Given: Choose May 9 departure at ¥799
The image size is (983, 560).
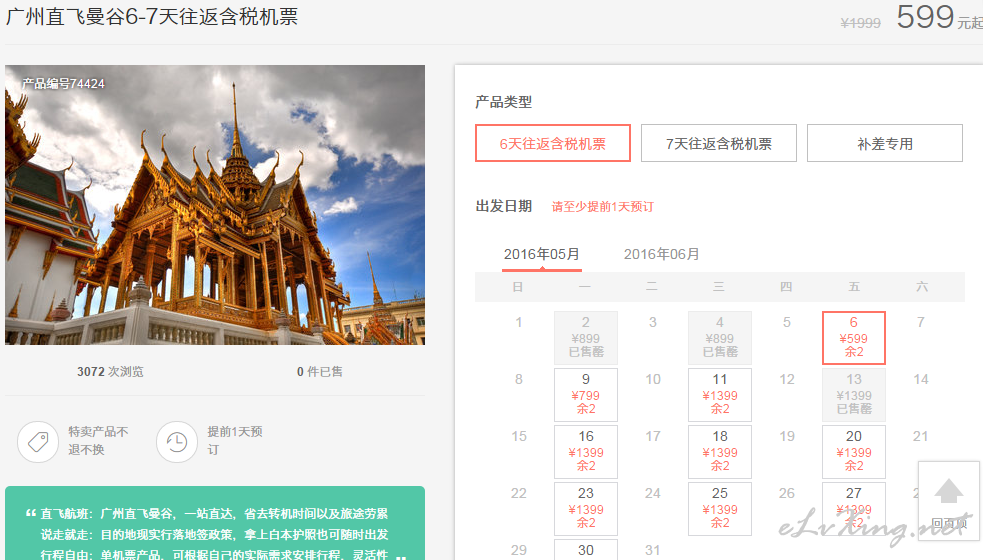Looking at the screenshot, I should click(x=586, y=394).
